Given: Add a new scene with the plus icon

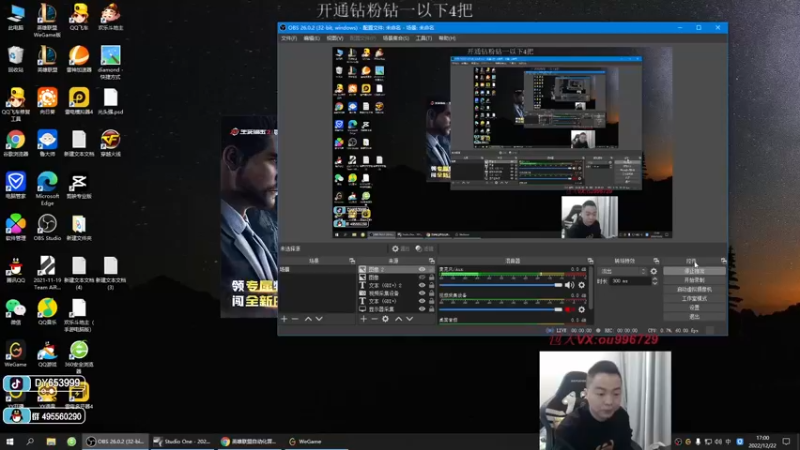Looking at the screenshot, I should coord(284,319).
